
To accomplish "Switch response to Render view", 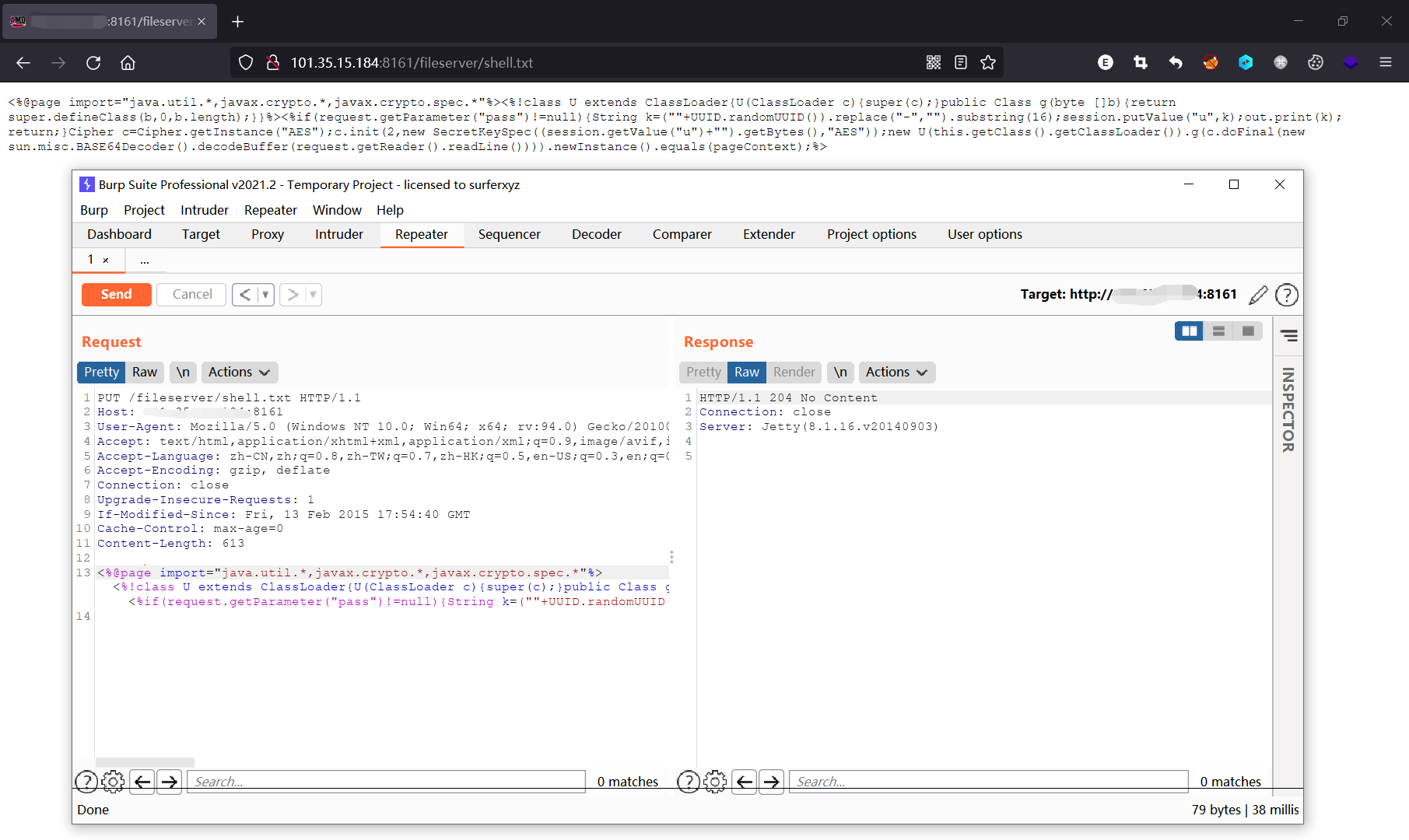I will click(x=794, y=373).
